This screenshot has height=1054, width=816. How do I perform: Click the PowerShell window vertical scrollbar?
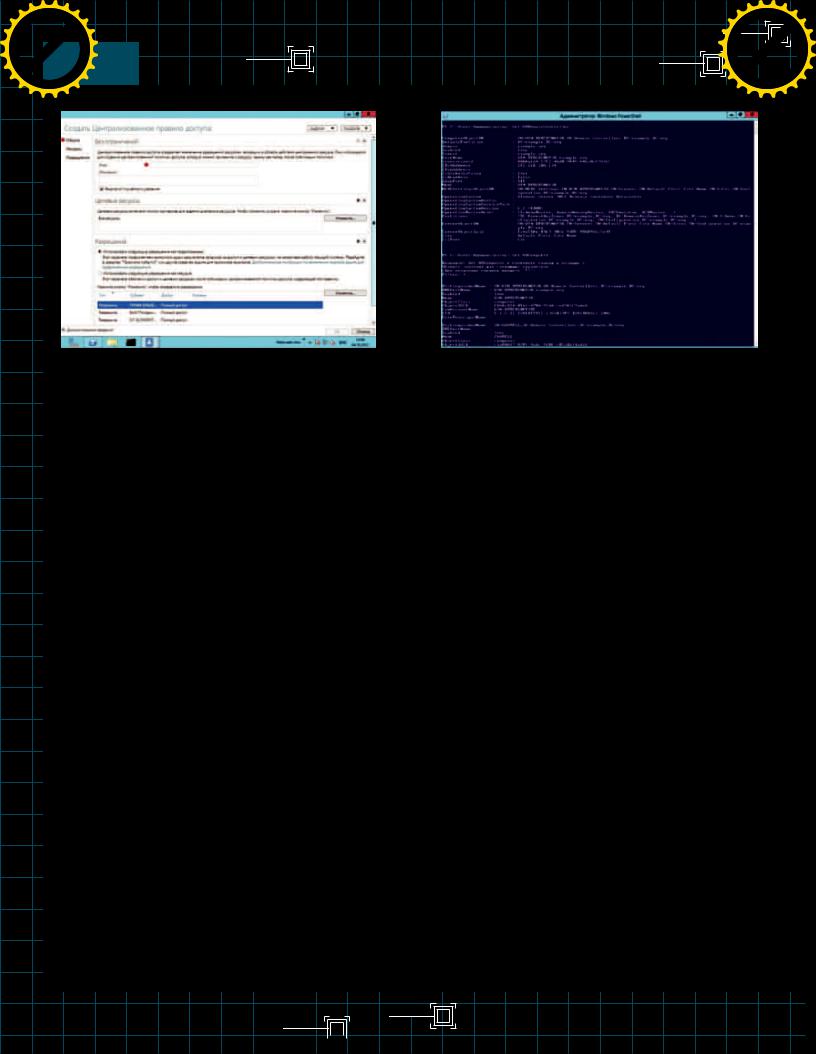[x=755, y=232]
